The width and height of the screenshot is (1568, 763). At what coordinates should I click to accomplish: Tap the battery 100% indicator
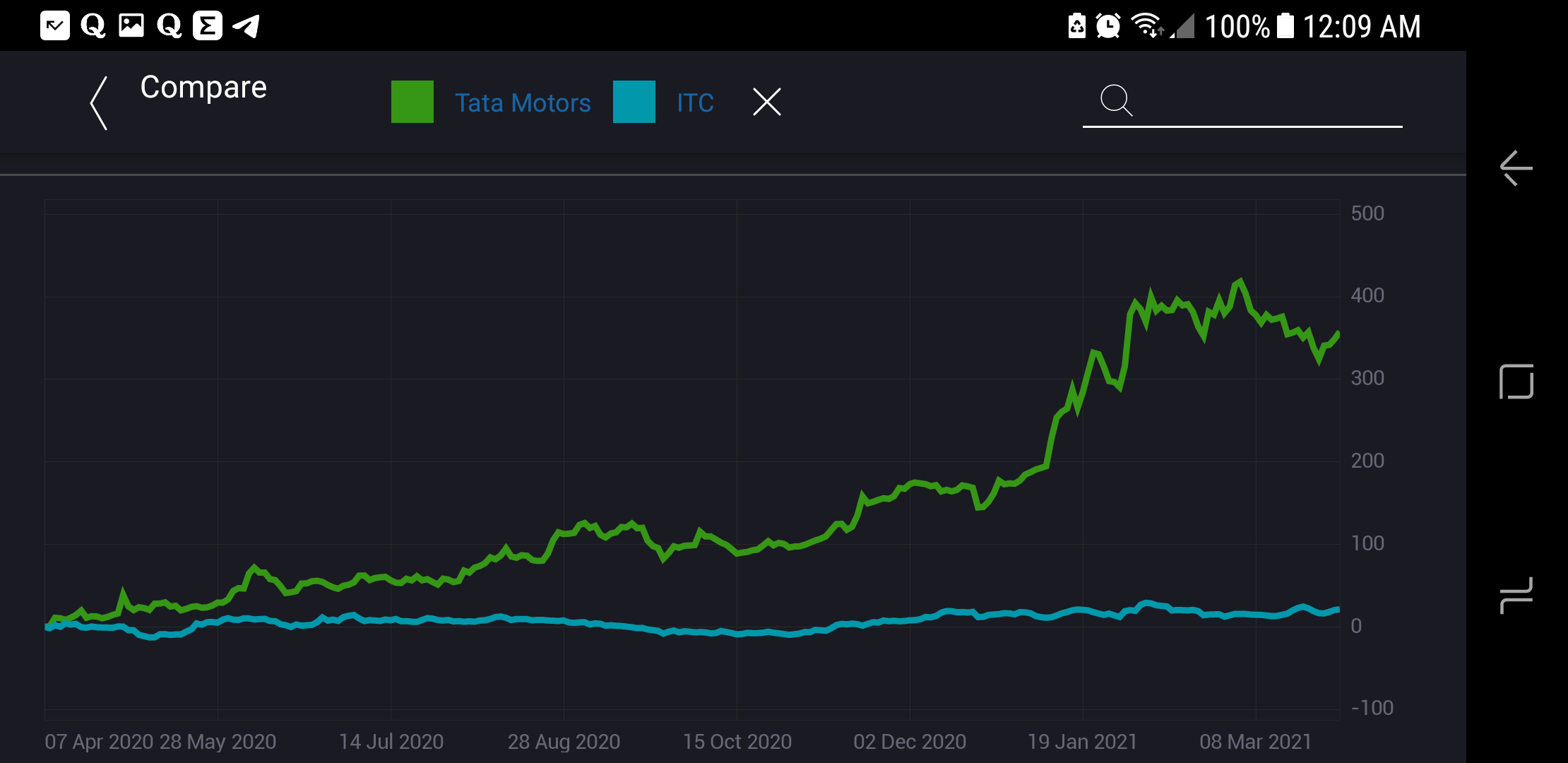1249,26
